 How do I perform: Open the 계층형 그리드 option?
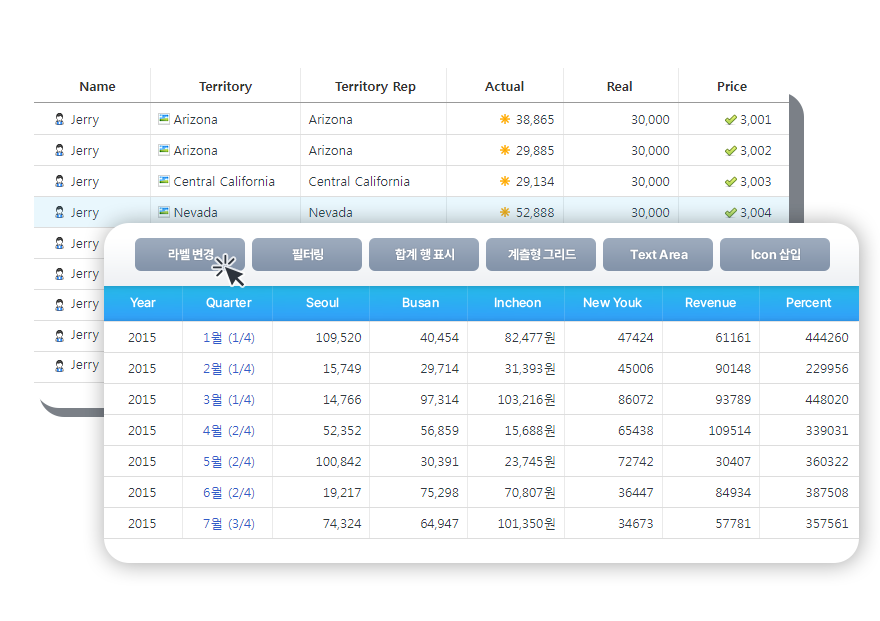click(x=541, y=255)
